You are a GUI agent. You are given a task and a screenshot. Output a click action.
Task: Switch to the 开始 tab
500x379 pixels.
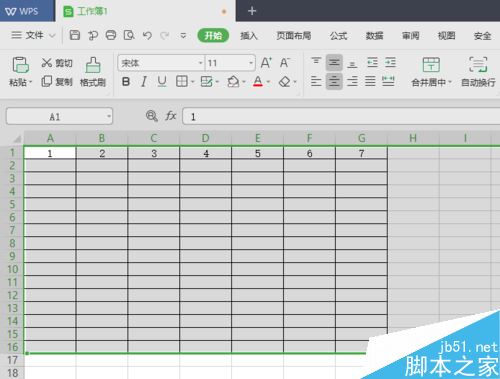tap(213, 35)
